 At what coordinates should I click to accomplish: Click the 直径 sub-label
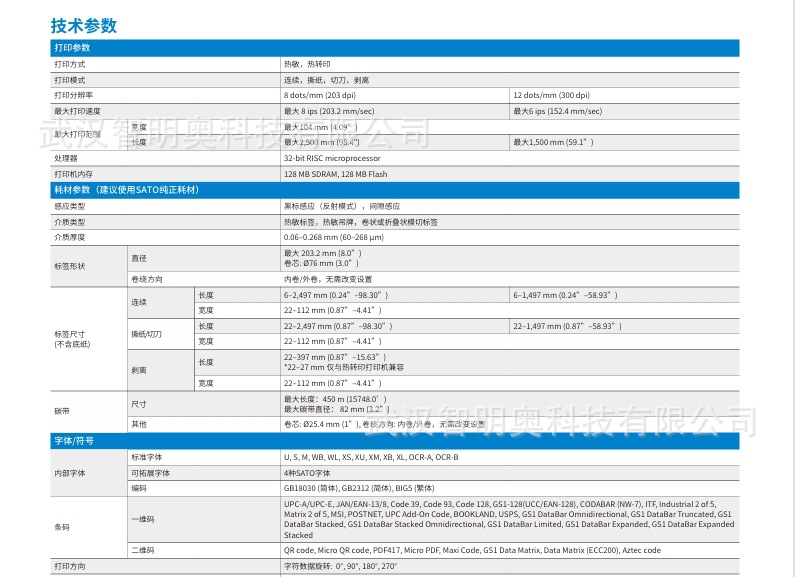pyautogui.click(x=139, y=258)
